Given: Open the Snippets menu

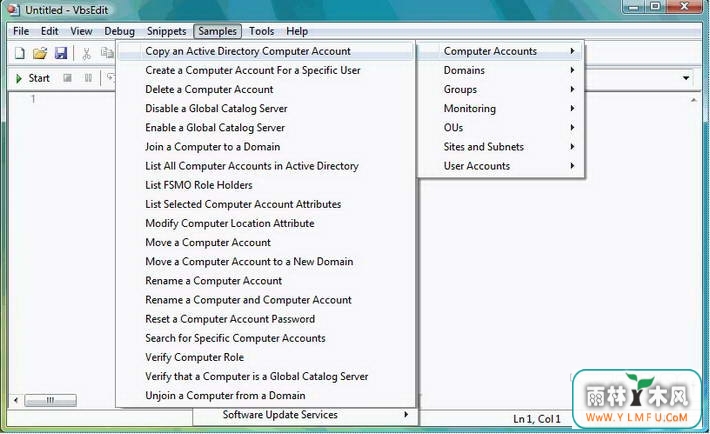Looking at the screenshot, I should click(x=166, y=31).
